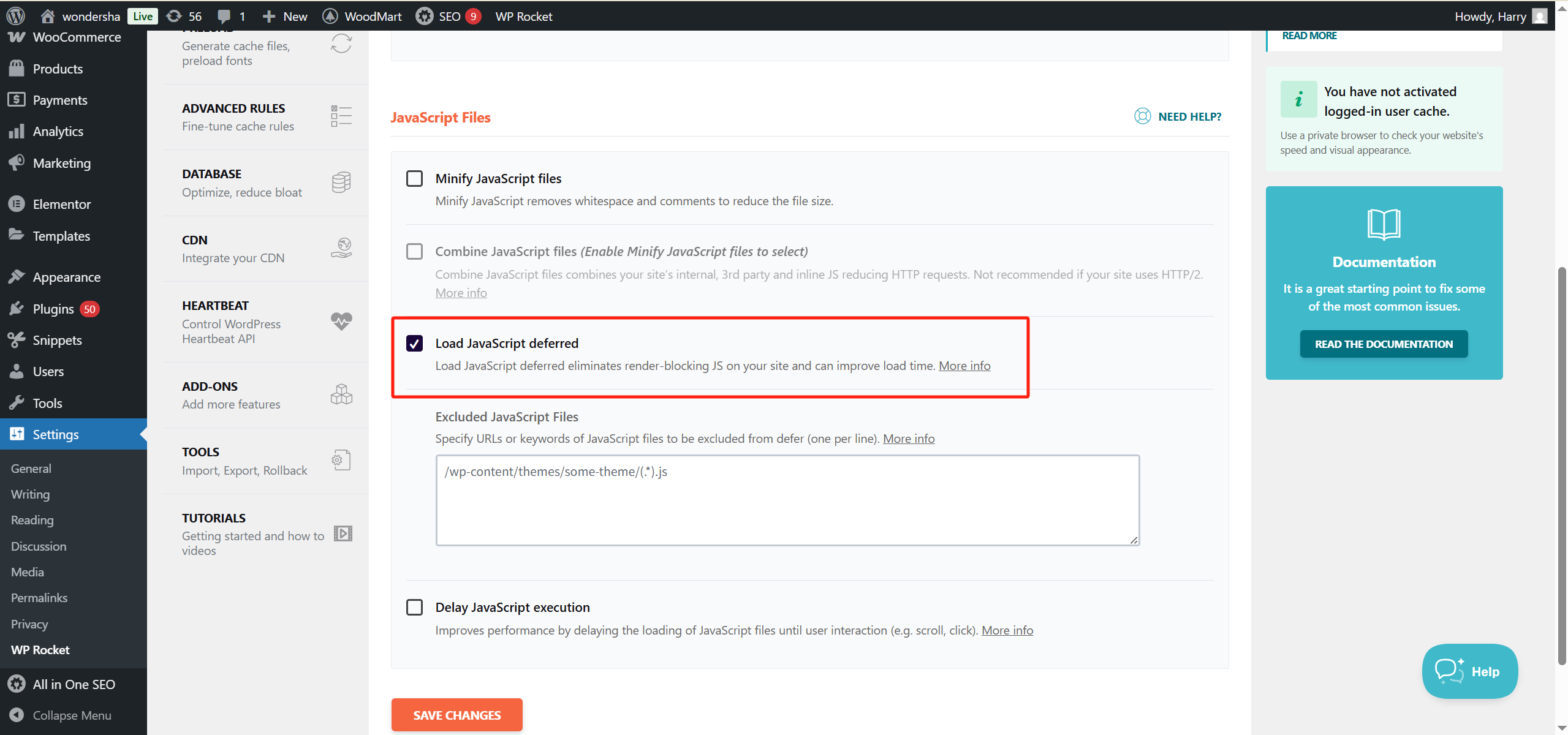Click the SAVE CHANGES button

456,714
